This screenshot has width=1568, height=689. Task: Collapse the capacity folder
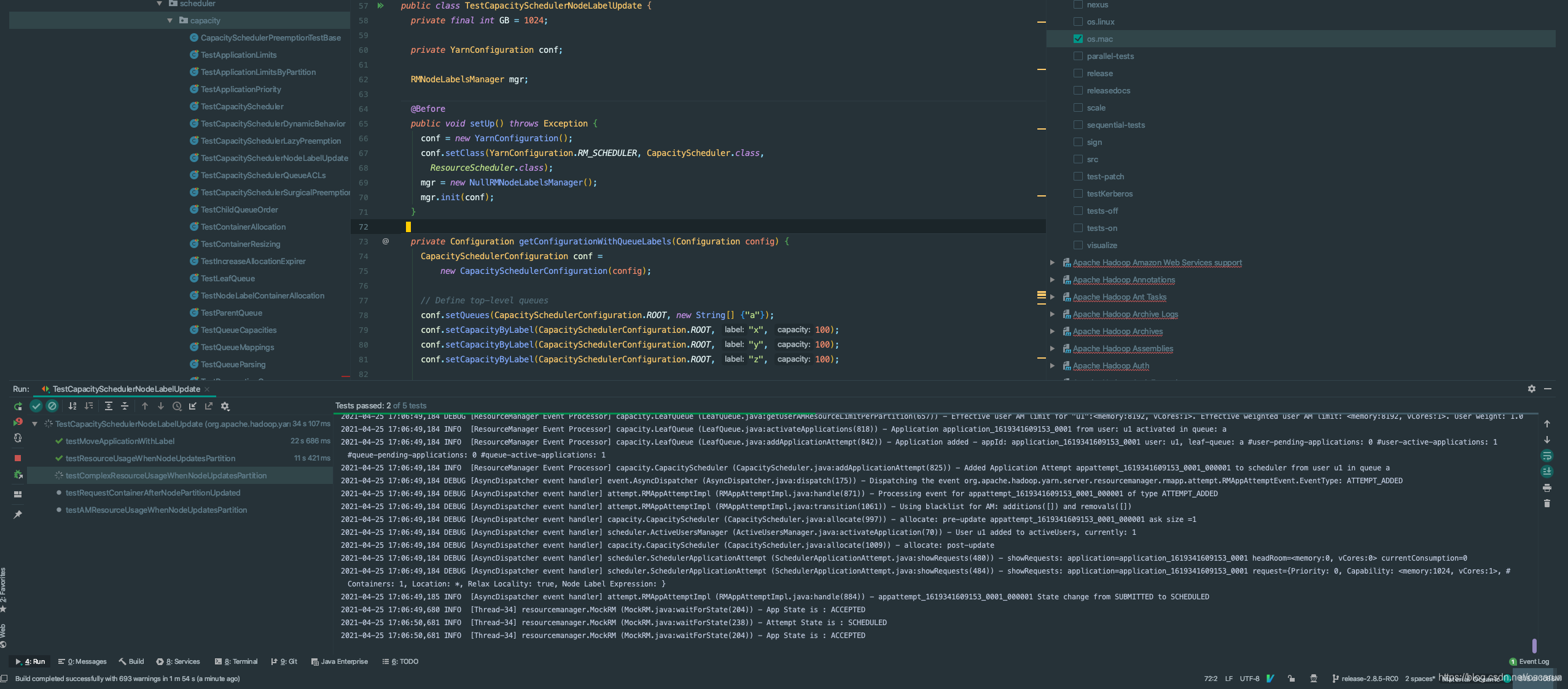coord(170,20)
